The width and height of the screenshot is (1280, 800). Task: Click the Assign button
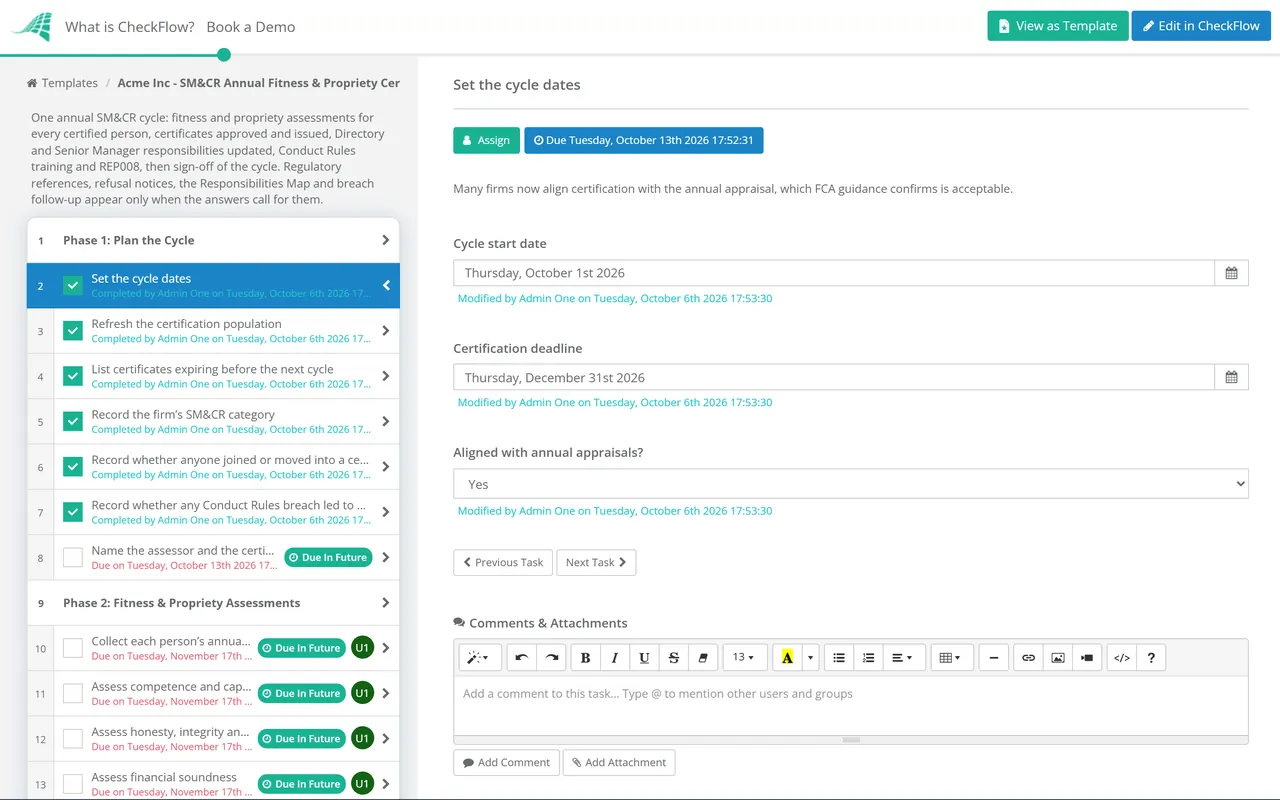486,140
